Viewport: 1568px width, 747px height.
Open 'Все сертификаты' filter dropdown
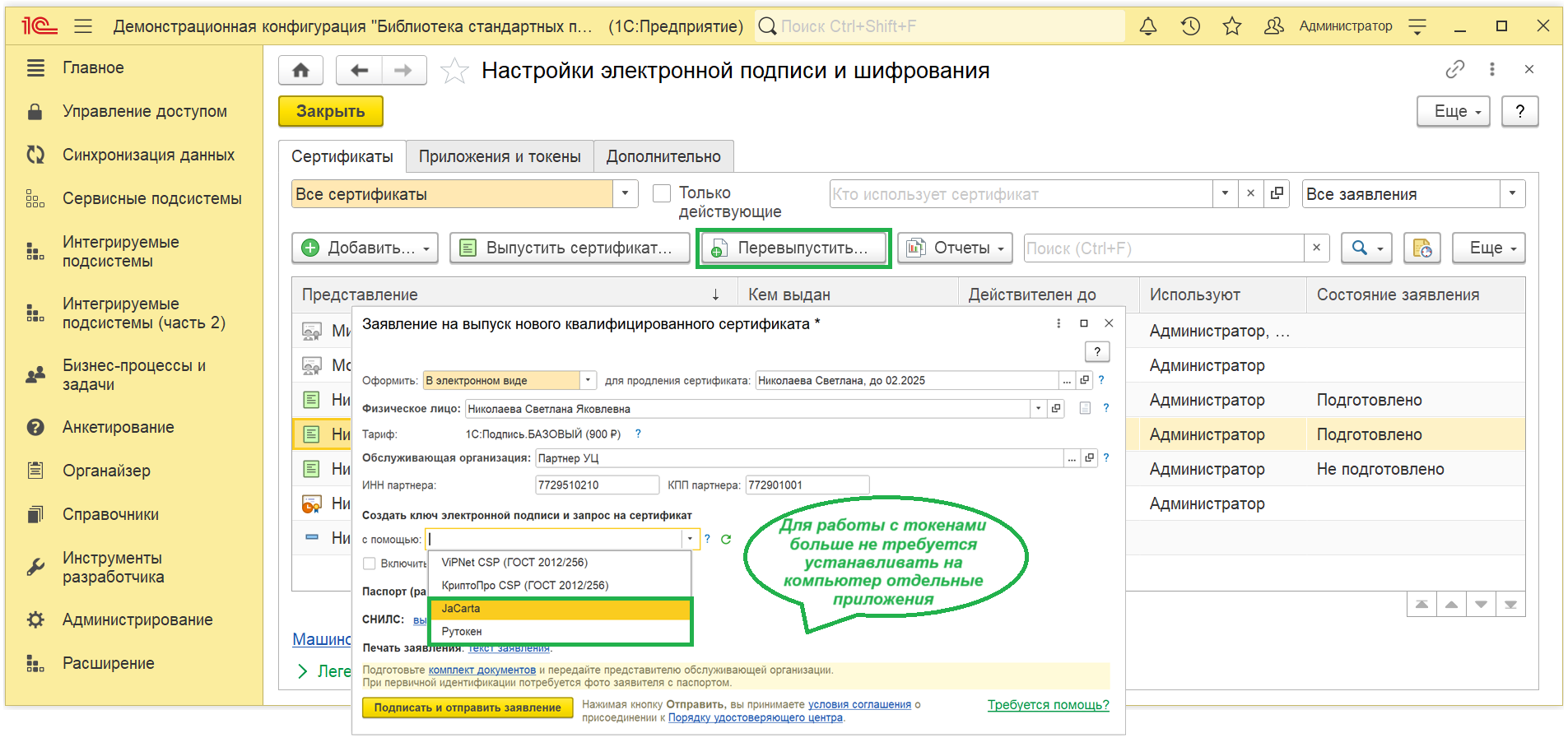(625, 194)
